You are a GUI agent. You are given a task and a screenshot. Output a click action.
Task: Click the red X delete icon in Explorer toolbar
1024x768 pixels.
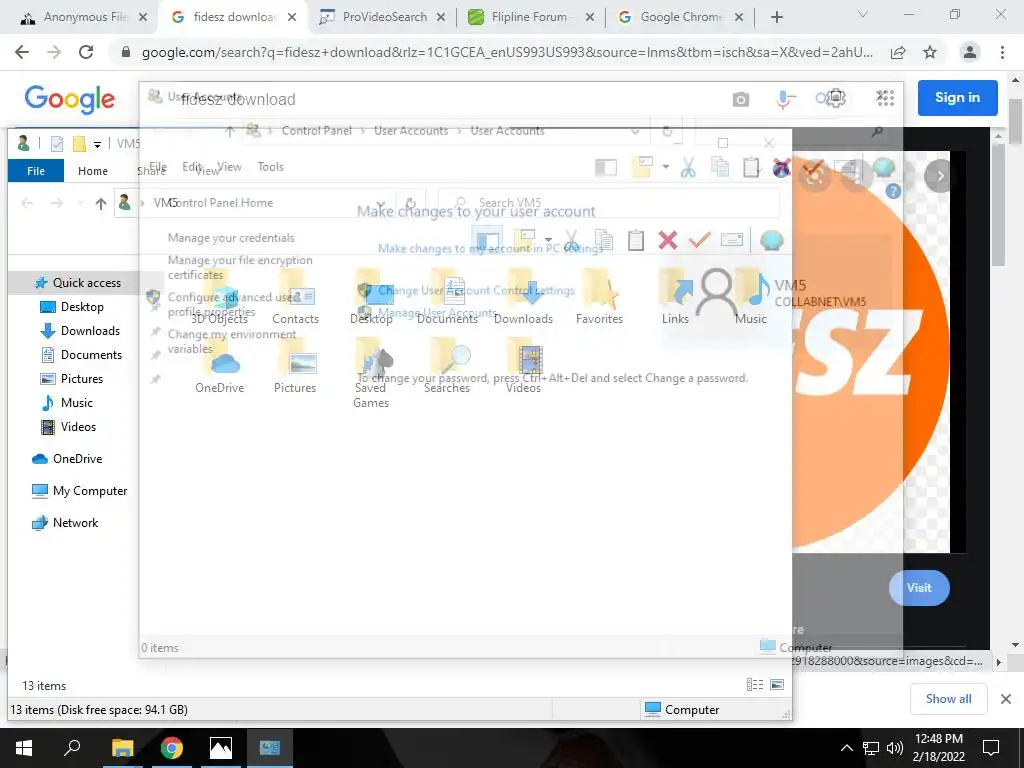point(667,240)
